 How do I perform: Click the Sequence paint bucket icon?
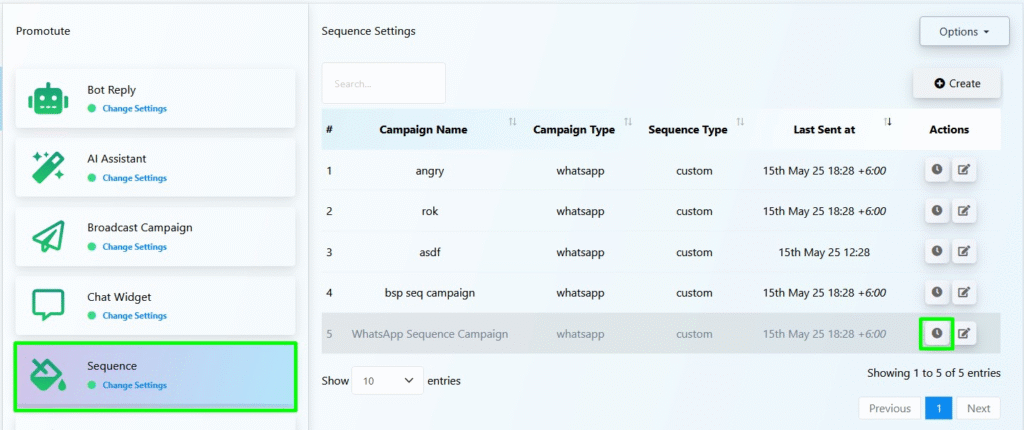coord(48,374)
